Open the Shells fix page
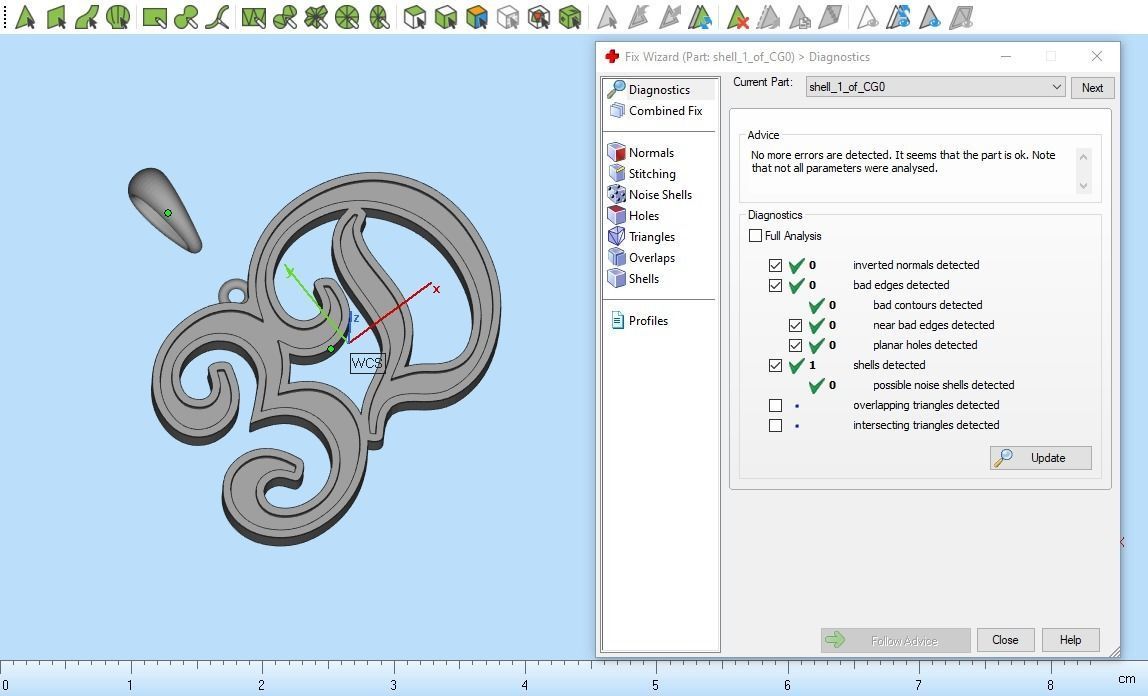Screen dimensions: 1148x696 pyautogui.click(x=644, y=278)
